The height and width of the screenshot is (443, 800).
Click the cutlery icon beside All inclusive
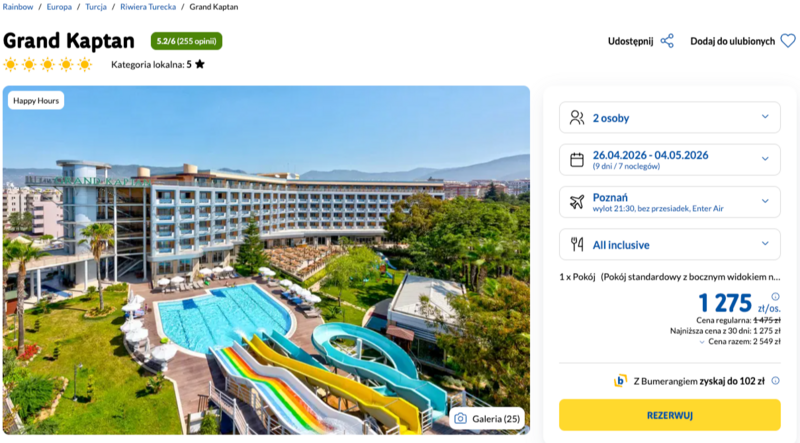coord(577,243)
